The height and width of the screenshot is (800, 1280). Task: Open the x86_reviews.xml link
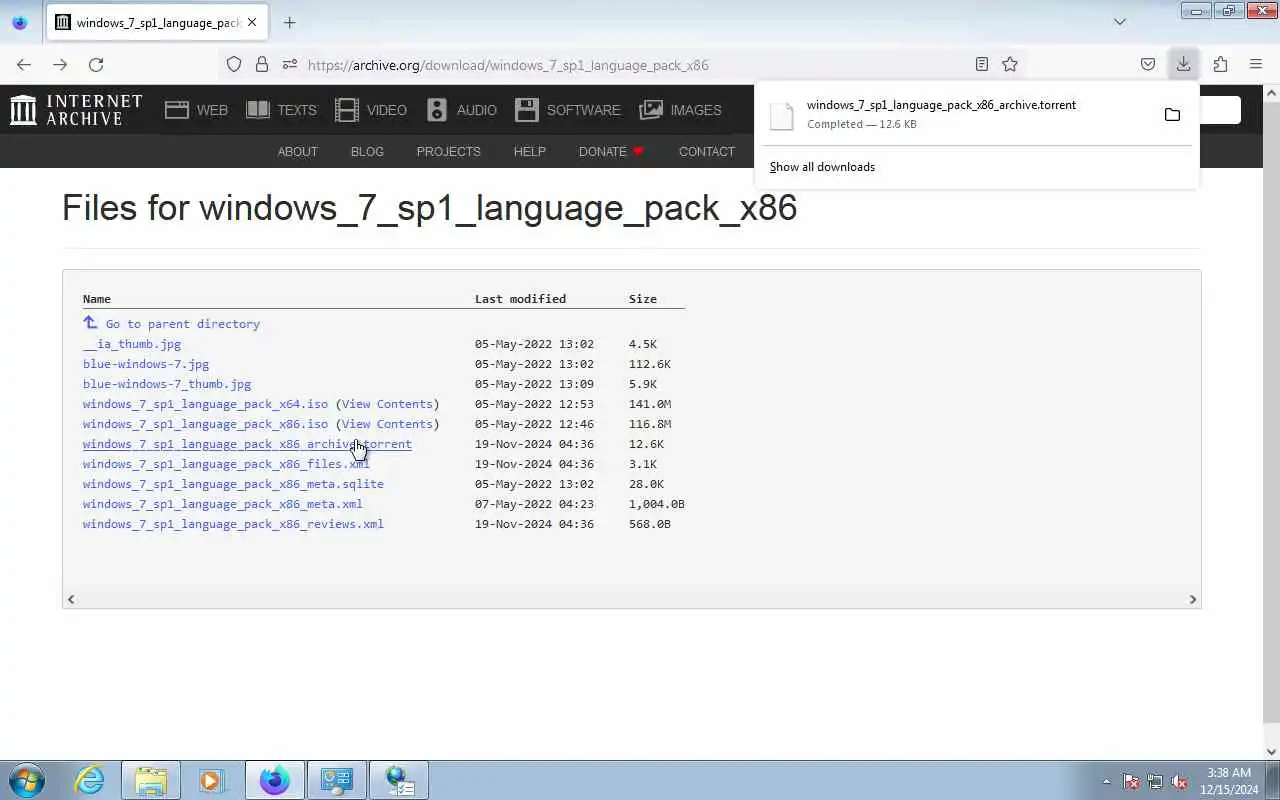[x=233, y=524]
